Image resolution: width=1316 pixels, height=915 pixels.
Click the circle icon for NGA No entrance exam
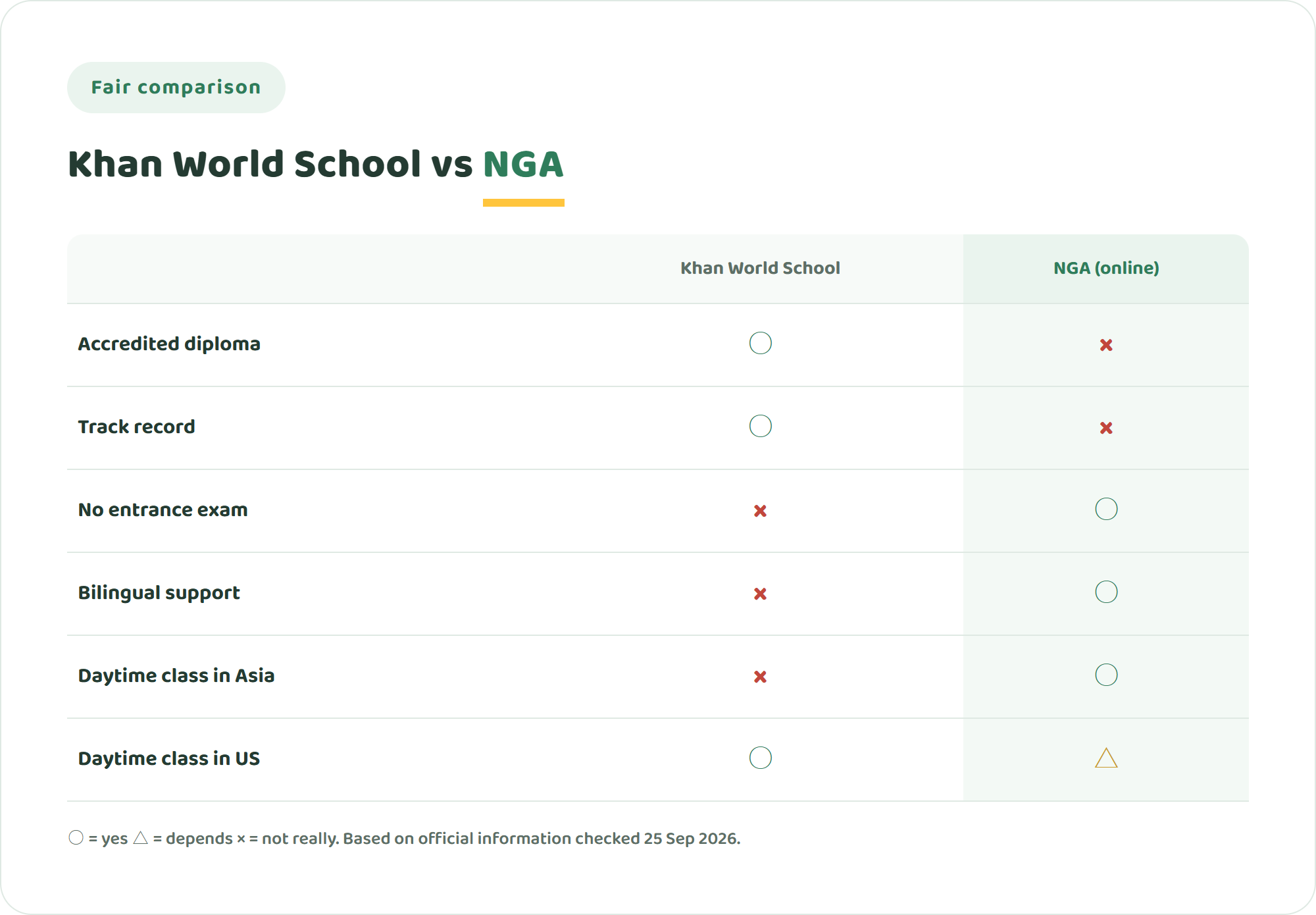coord(1106,509)
